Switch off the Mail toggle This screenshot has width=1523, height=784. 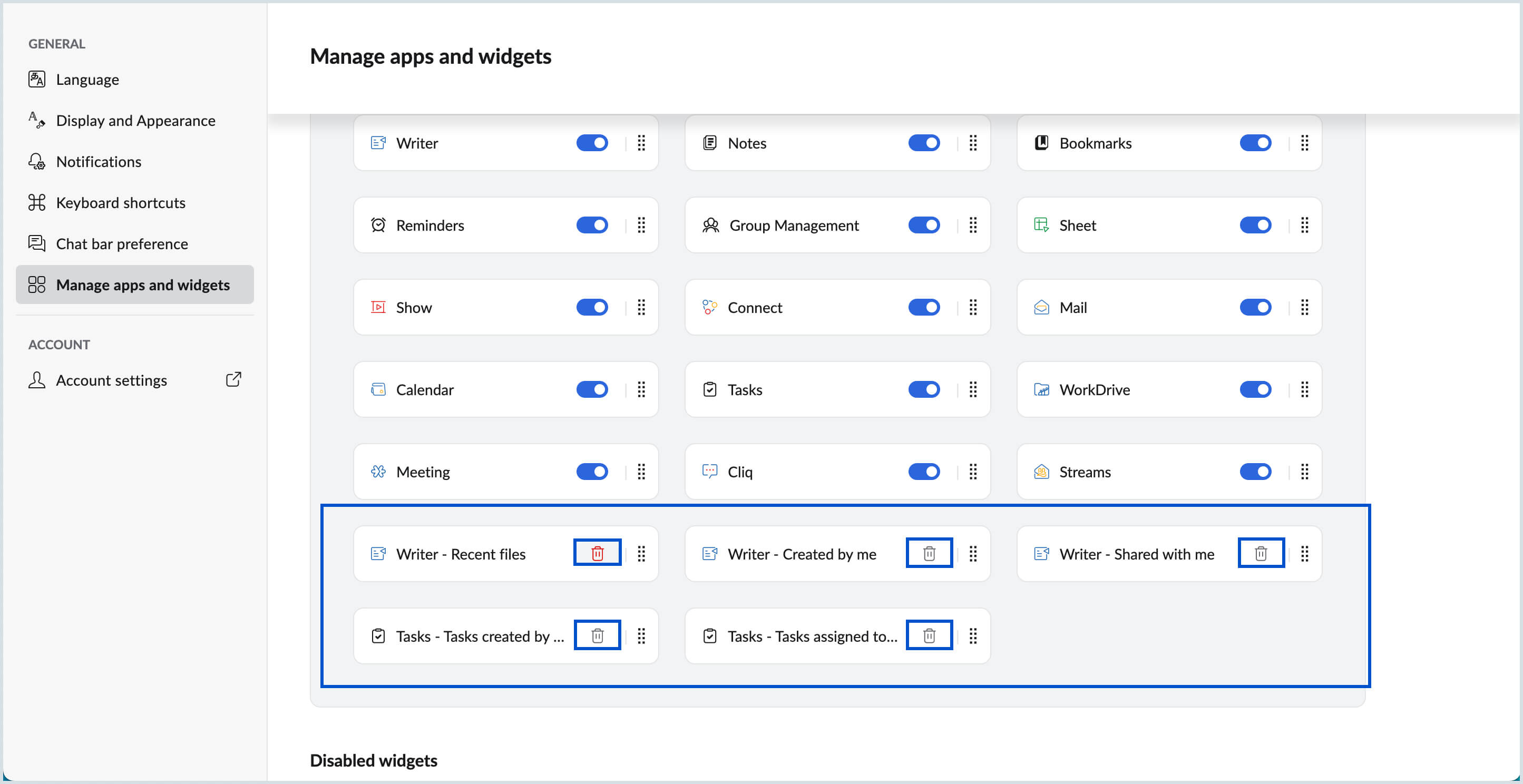click(1255, 308)
